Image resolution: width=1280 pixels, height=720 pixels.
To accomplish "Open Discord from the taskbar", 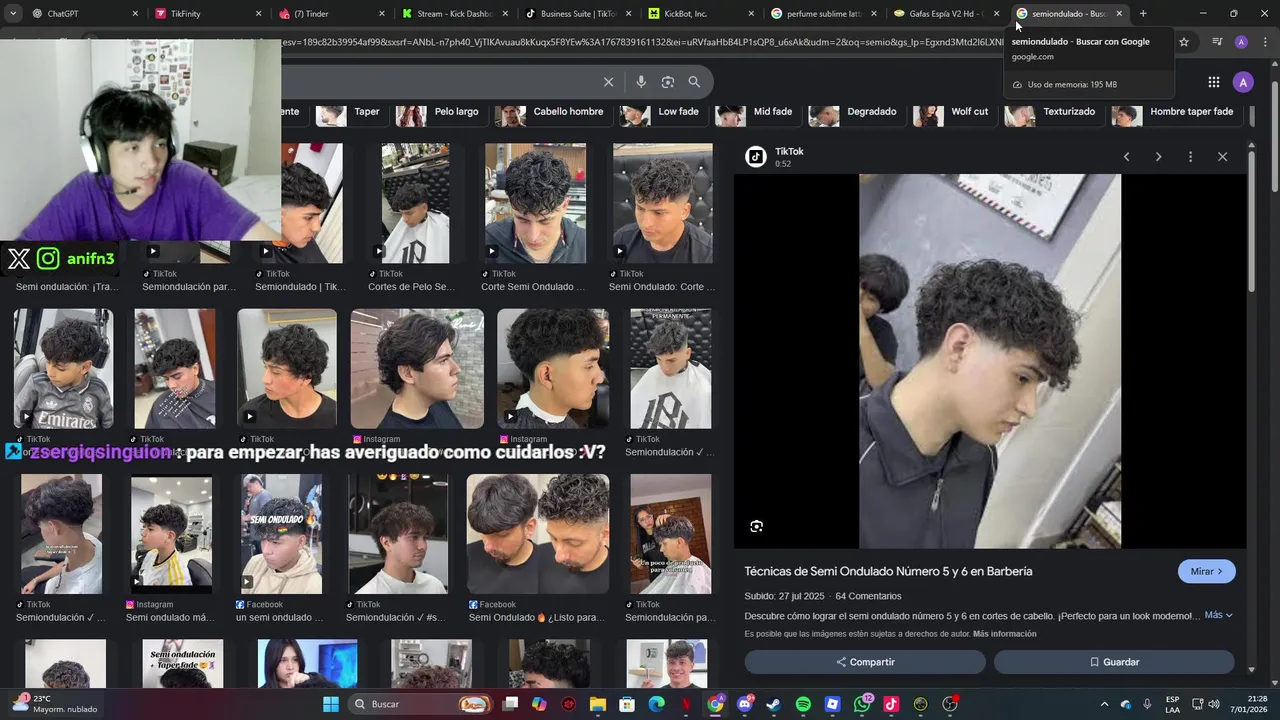I will (744, 704).
